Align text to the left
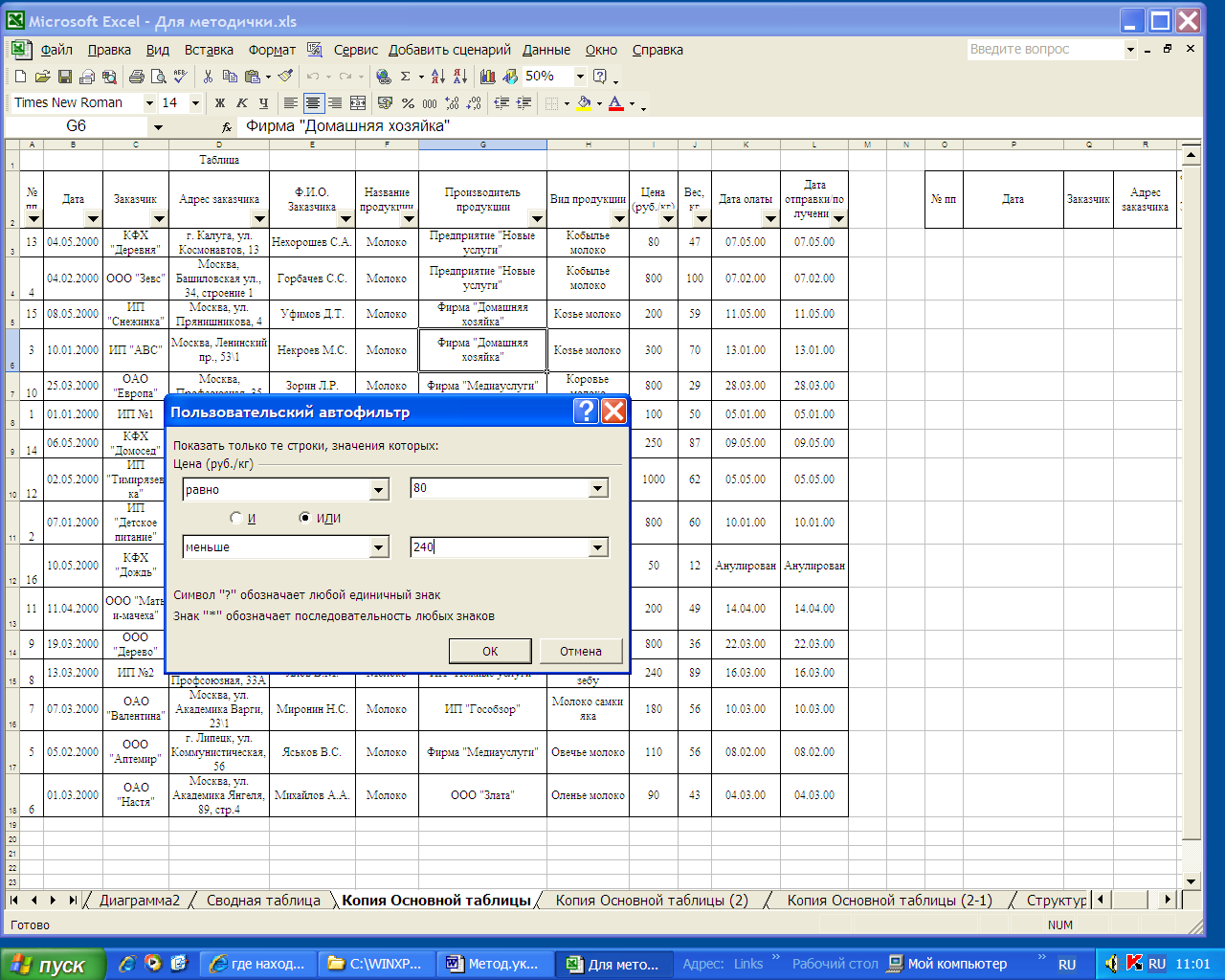 coord(290,102)
